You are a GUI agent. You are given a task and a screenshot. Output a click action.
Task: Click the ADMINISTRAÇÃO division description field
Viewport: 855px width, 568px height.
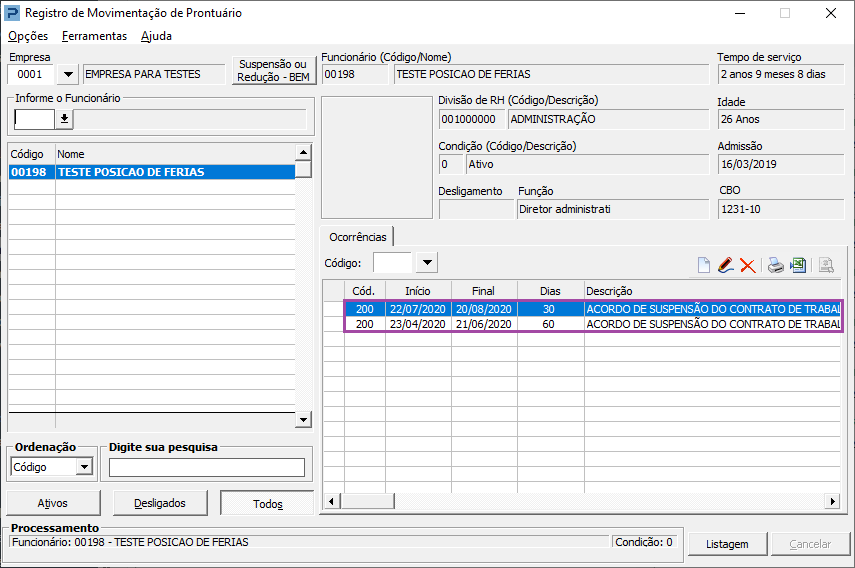click(608, 119)
